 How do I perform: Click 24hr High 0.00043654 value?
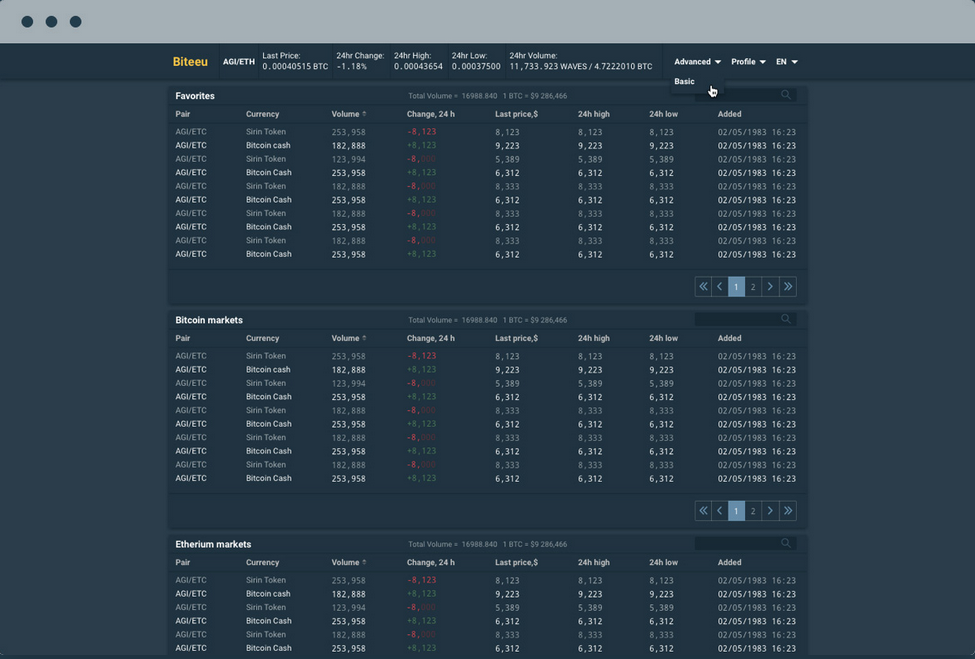[x=418, y=67]
